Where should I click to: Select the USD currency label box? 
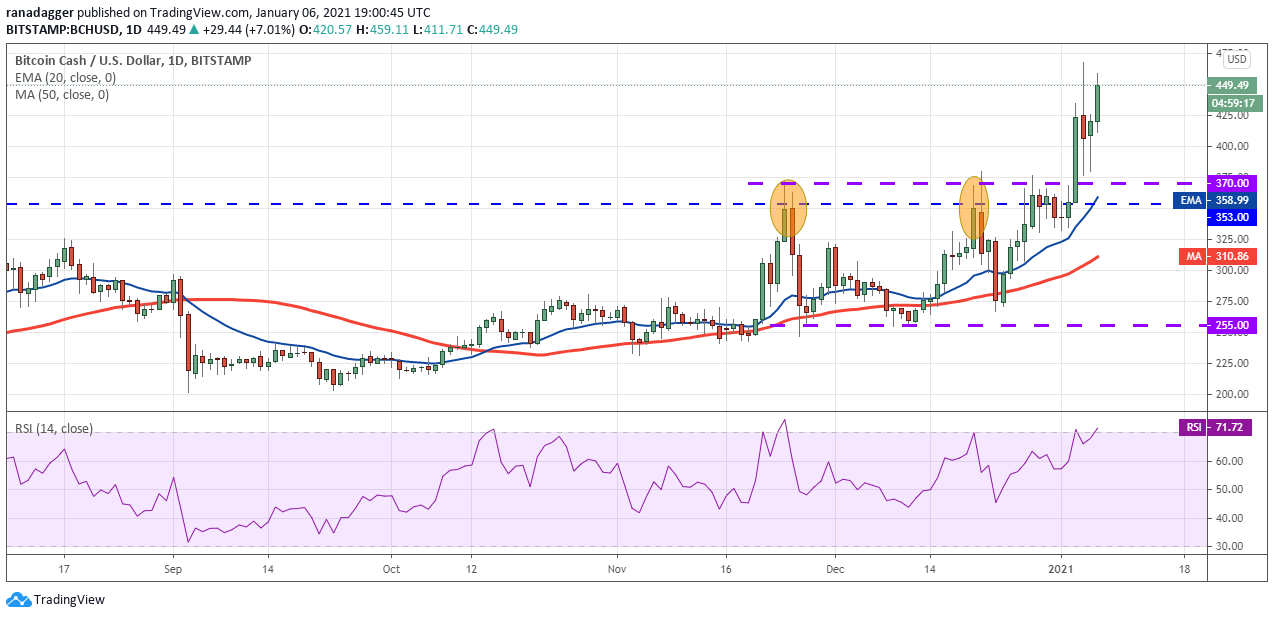point(1236,59)
